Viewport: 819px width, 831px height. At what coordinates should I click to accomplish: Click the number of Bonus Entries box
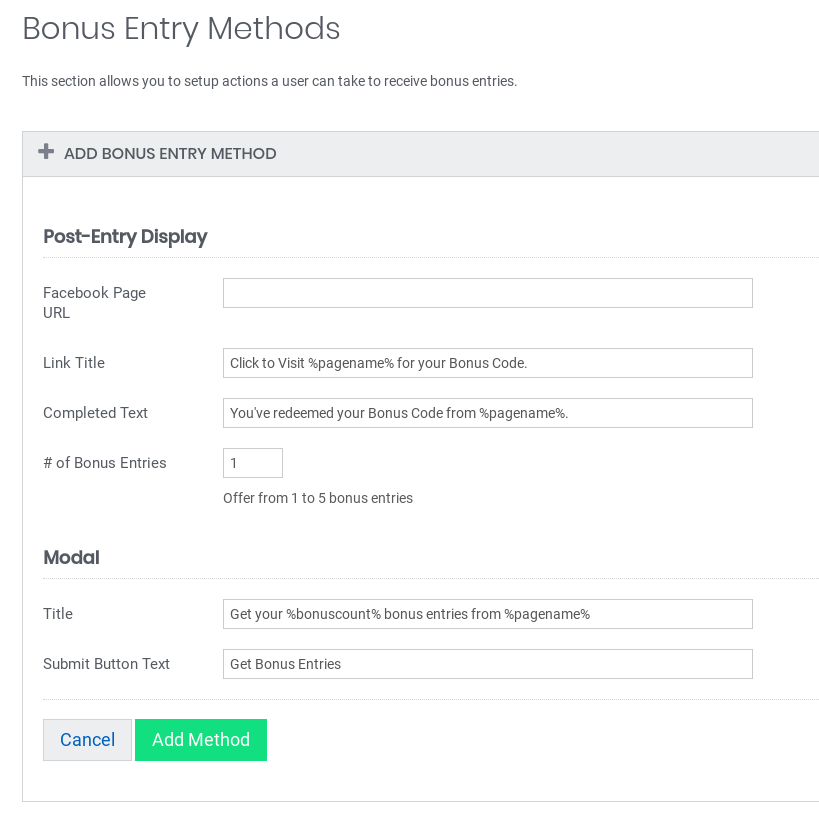point(252,463)
